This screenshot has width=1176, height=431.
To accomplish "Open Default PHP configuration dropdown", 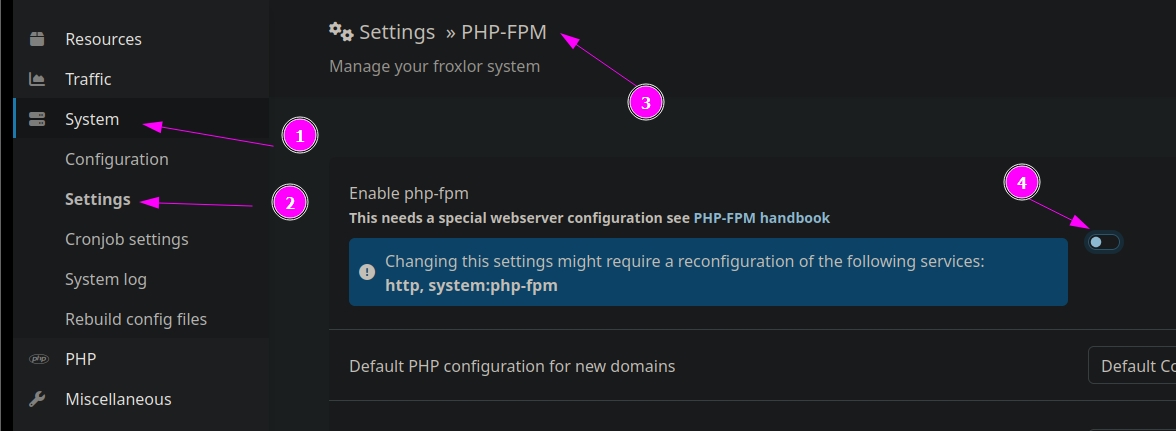I will click(x=1132, y=366).
